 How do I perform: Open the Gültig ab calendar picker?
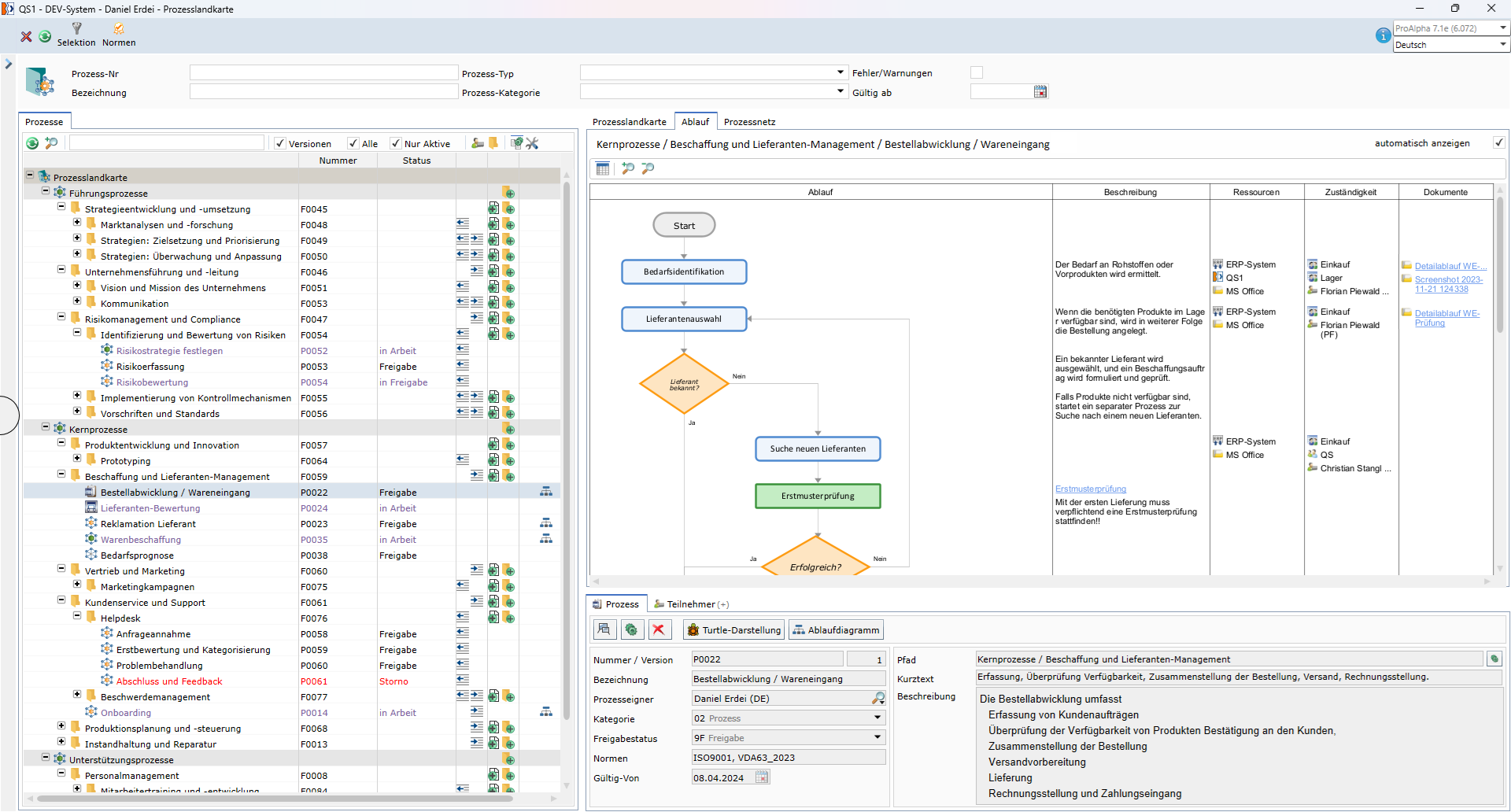pyautogui.click(x=1040, y=92)
